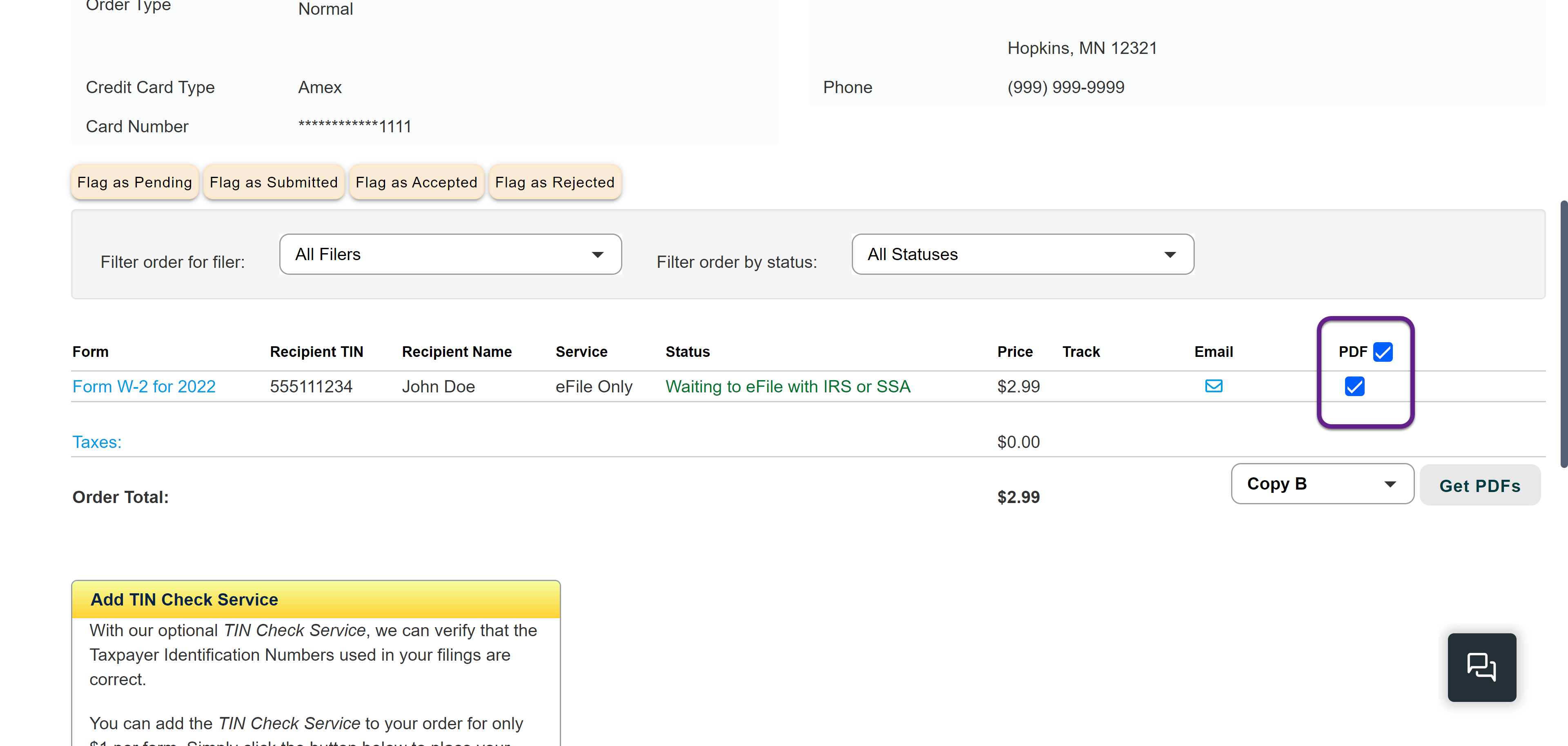Click the email envelope icon for John Doe

click(x=1213, y=386)
